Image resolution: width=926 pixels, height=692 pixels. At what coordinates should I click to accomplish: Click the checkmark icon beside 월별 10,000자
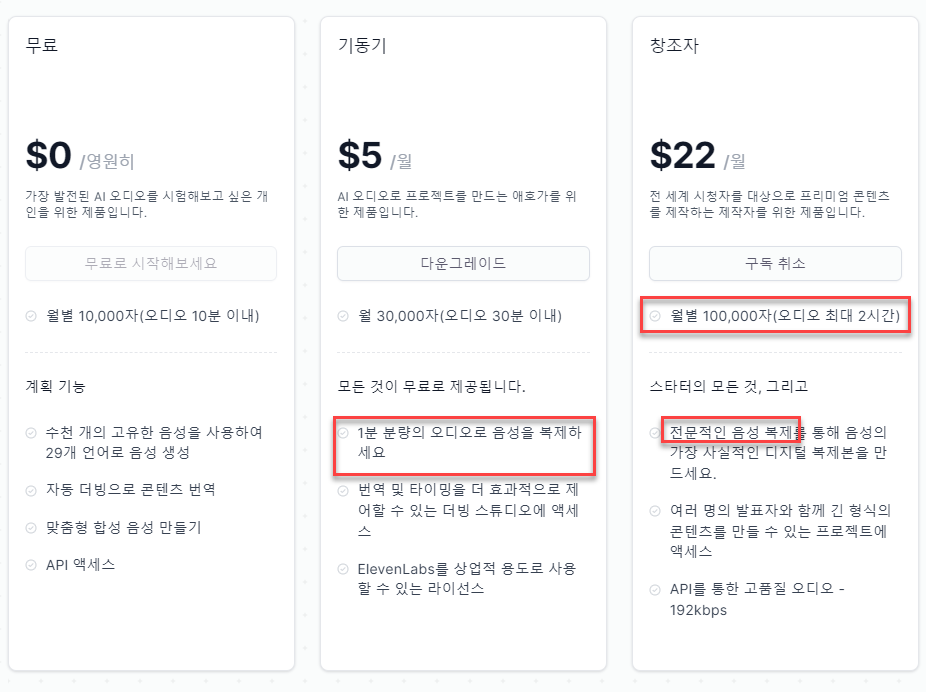[x=32, y=316]
